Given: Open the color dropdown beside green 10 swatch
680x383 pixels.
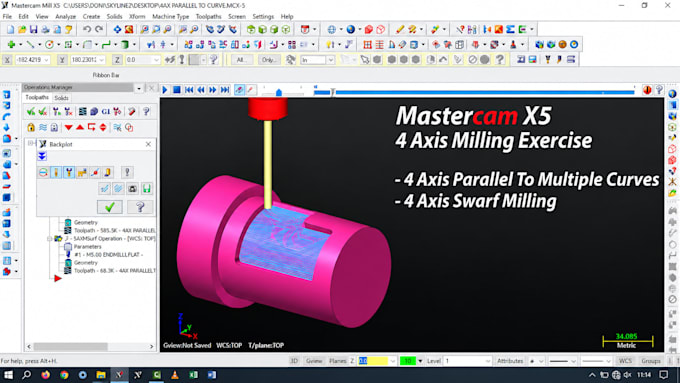Looking at the screenshot, I should coord(420,361).
